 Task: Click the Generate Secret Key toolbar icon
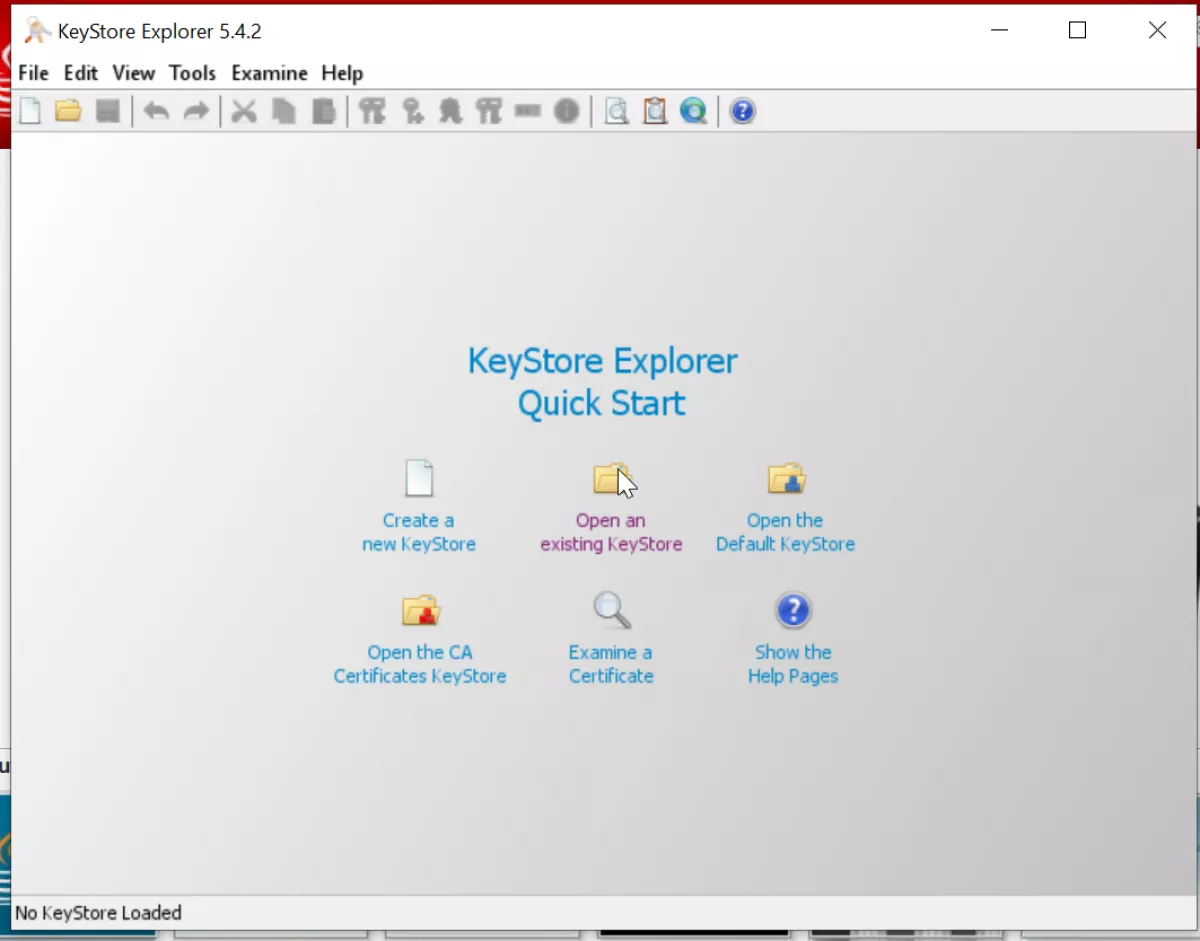(x=412, y=111)
